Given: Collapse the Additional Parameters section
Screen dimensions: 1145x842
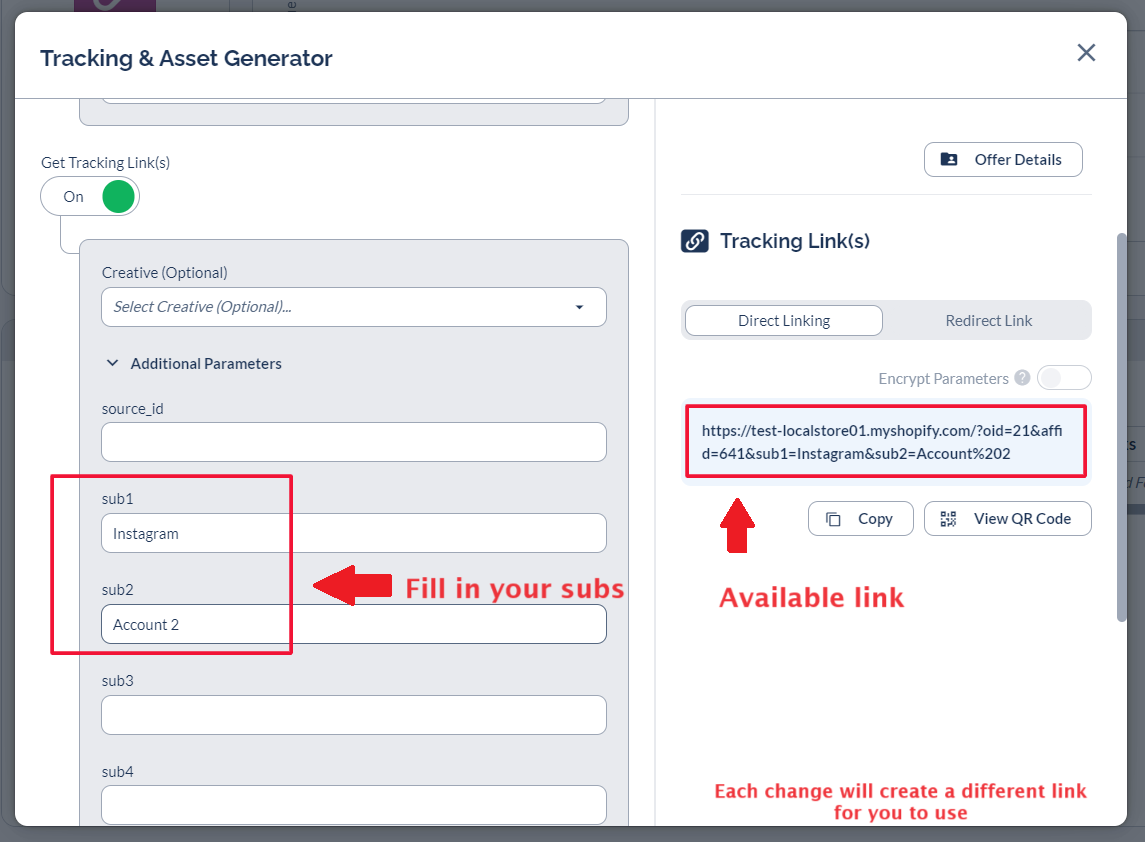Looking at the screenshot, I should click(x=112, y=364).
